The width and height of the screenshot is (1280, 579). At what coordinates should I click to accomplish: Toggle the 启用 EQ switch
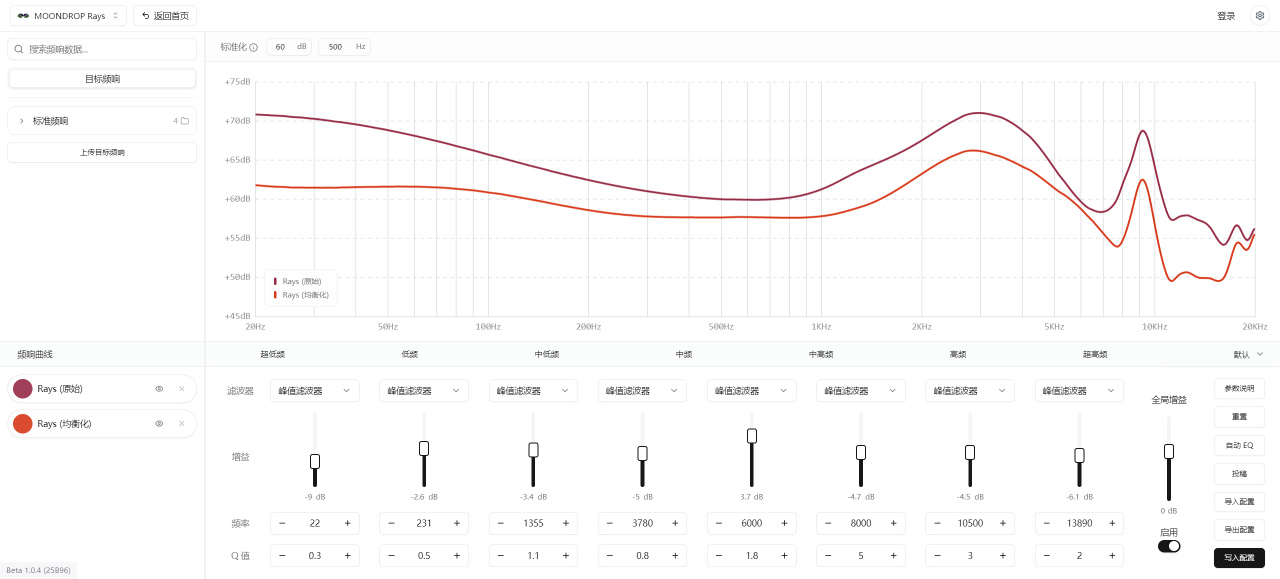click(1169, 546)
